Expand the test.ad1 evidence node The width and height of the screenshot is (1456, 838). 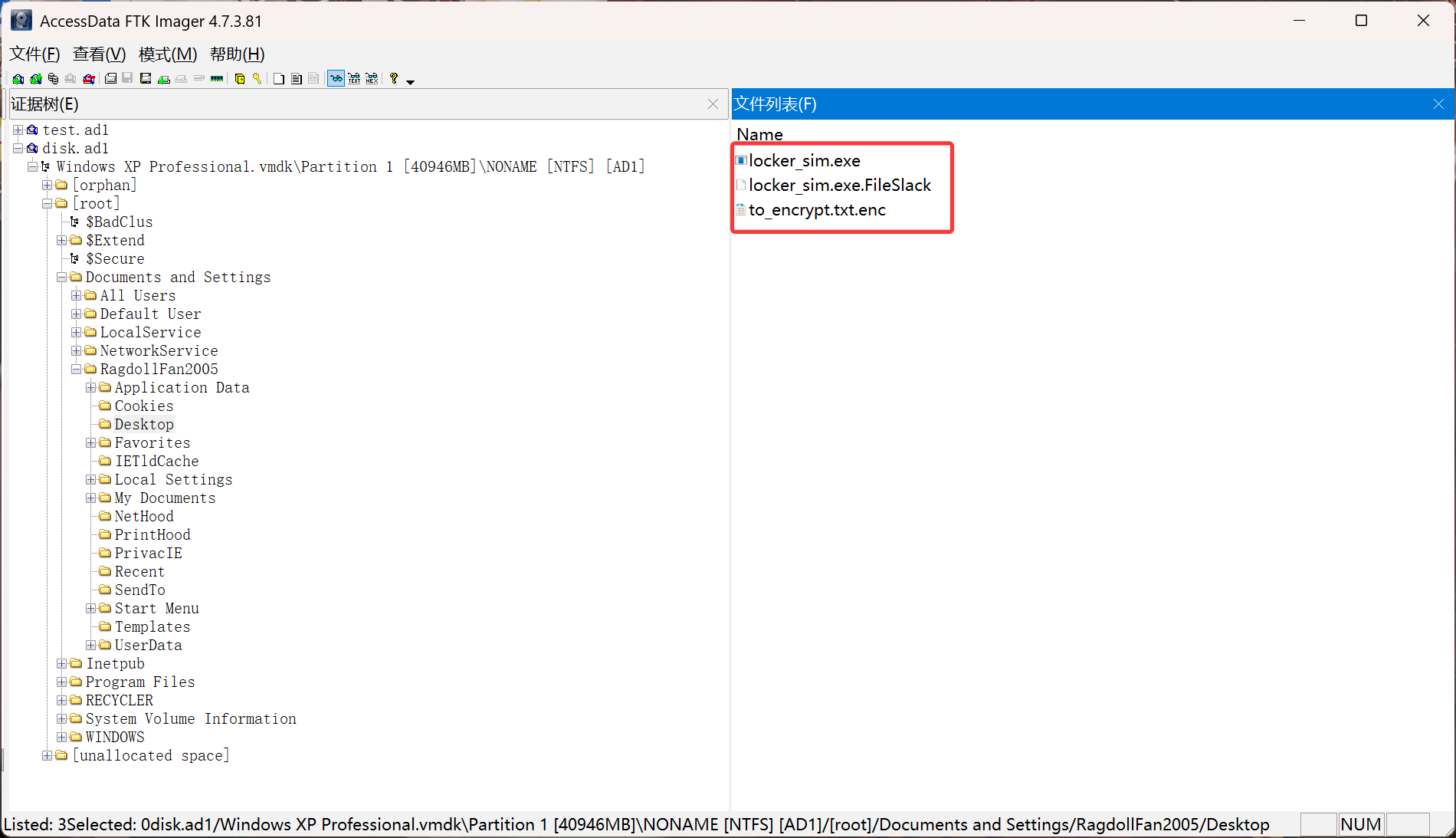[18, 130]
